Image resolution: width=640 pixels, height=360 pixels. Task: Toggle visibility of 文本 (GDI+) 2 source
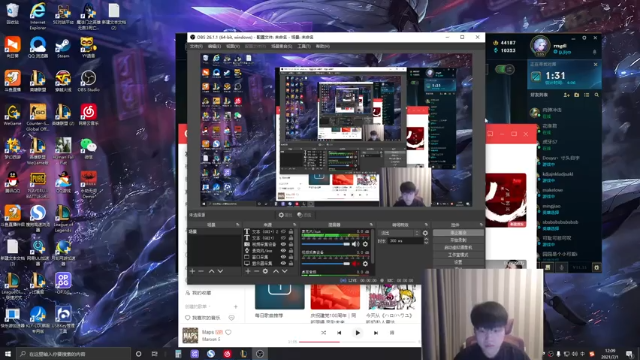283,231
